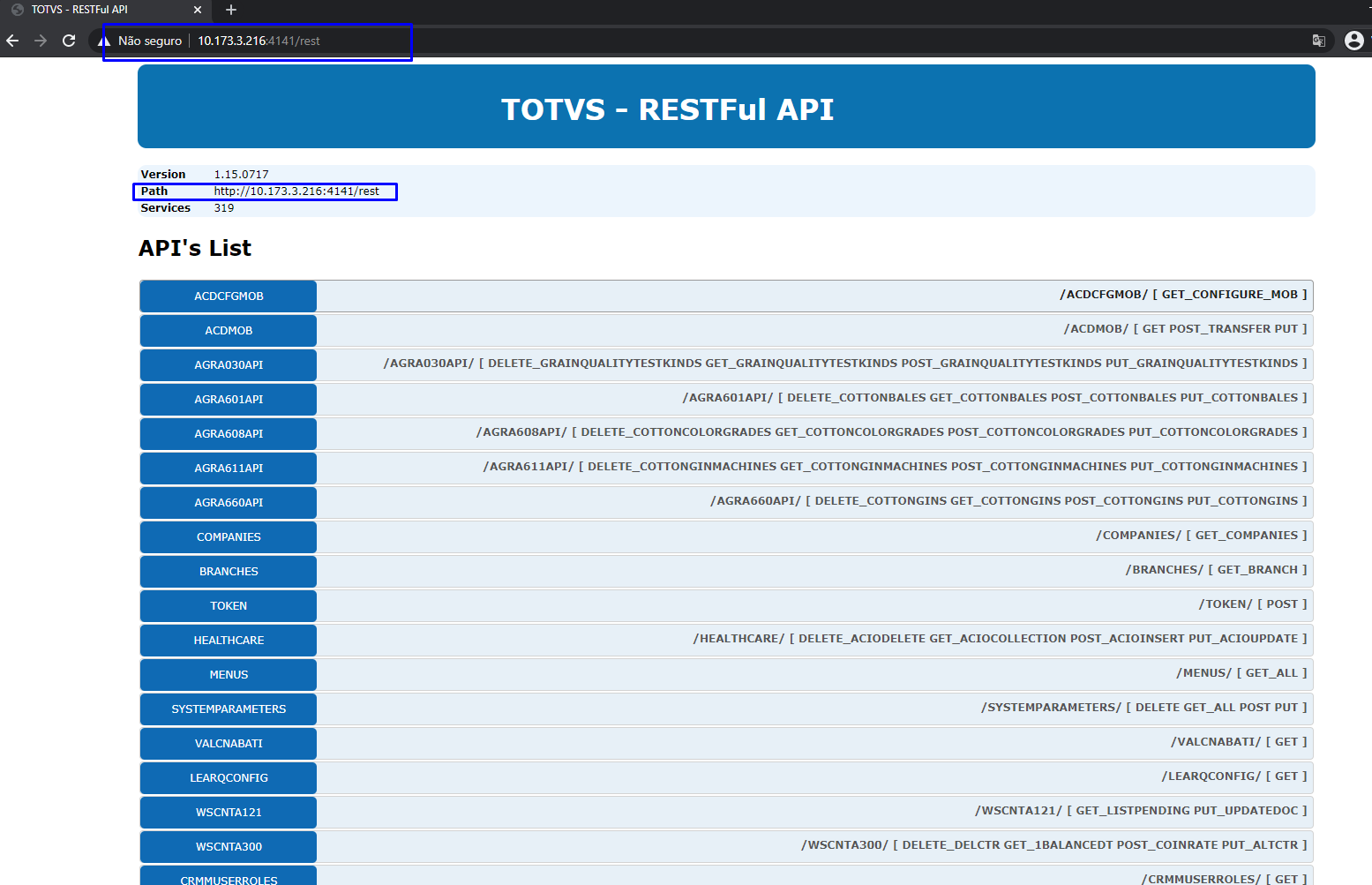Screen dimensions: 1372x885
Task: Open the AGRA660API service button
Action: [229, 503]
